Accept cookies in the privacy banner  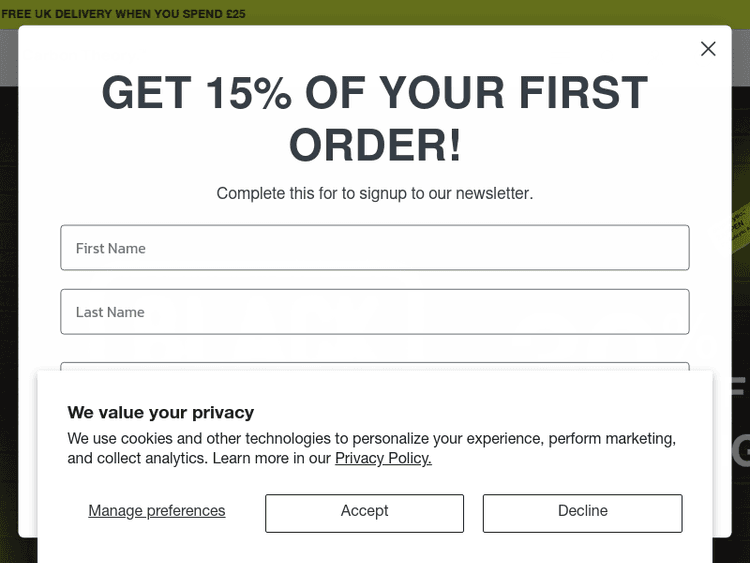click(x=364, y=512)
